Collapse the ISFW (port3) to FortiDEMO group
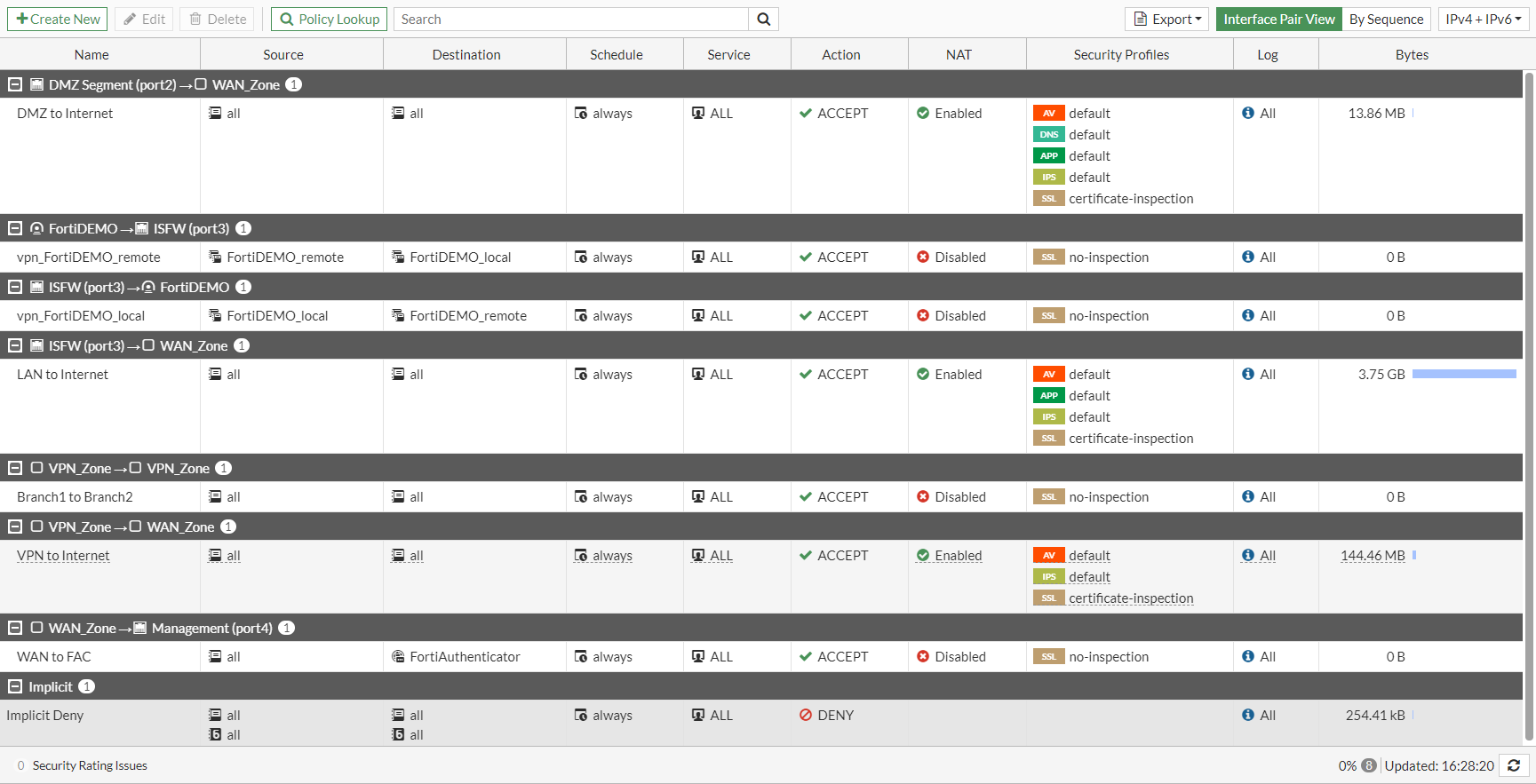 pyautogui.click(x=15, y=287)
